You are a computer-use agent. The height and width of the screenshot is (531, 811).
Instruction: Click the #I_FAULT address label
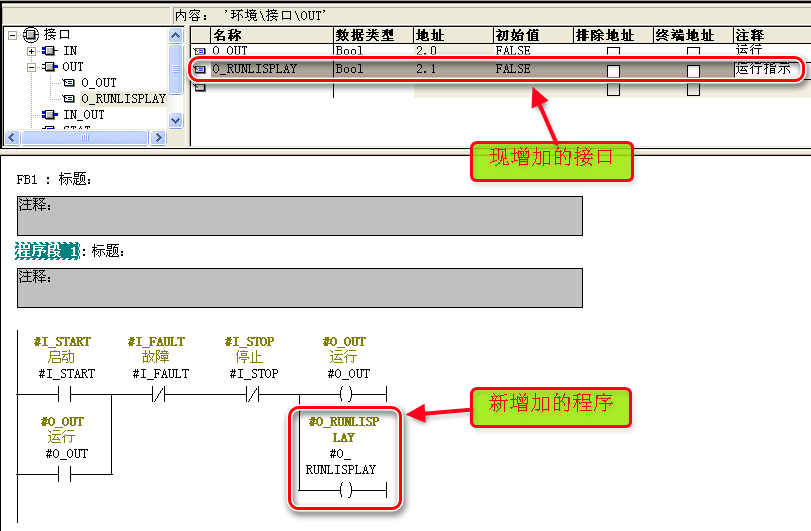point(161,374)
